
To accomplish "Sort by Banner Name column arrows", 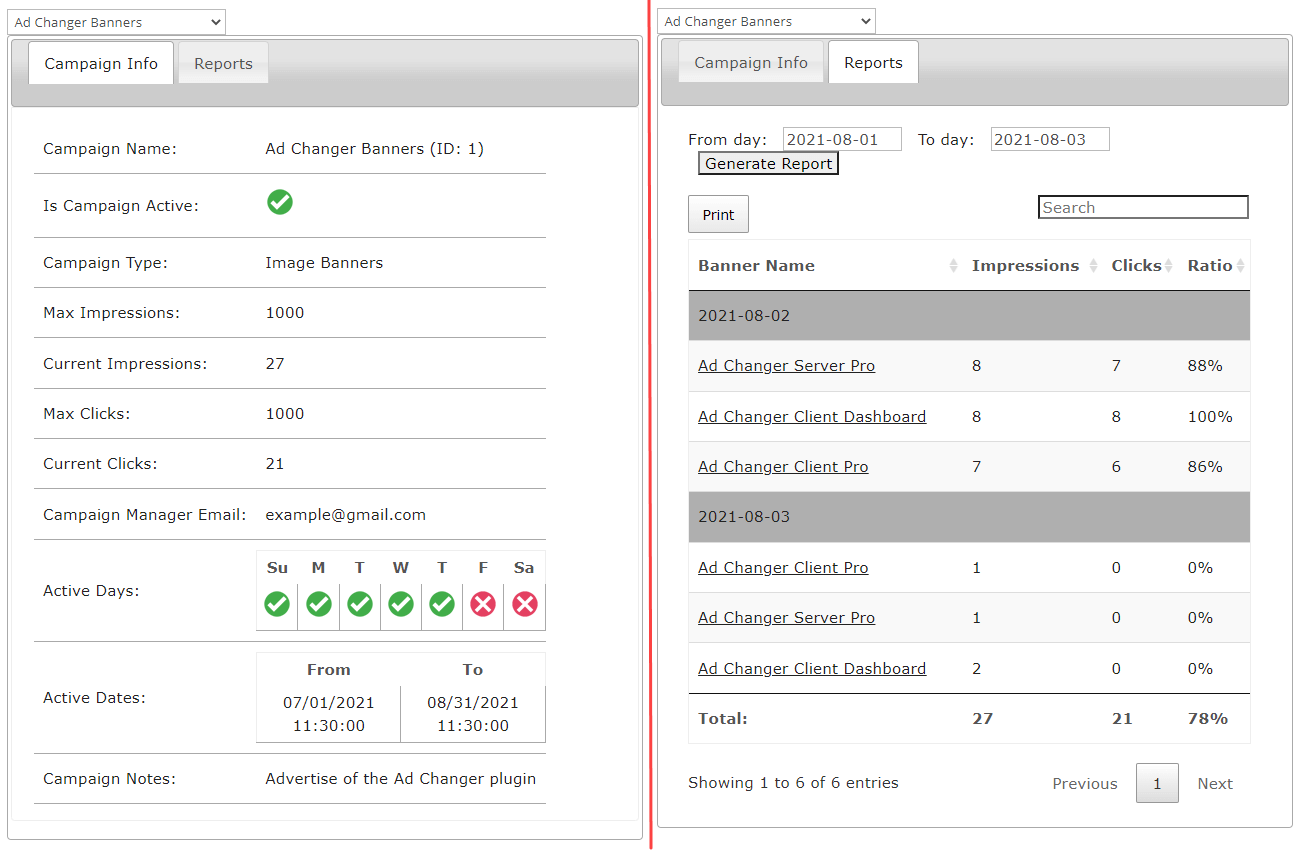I will (x=952, y=266).
